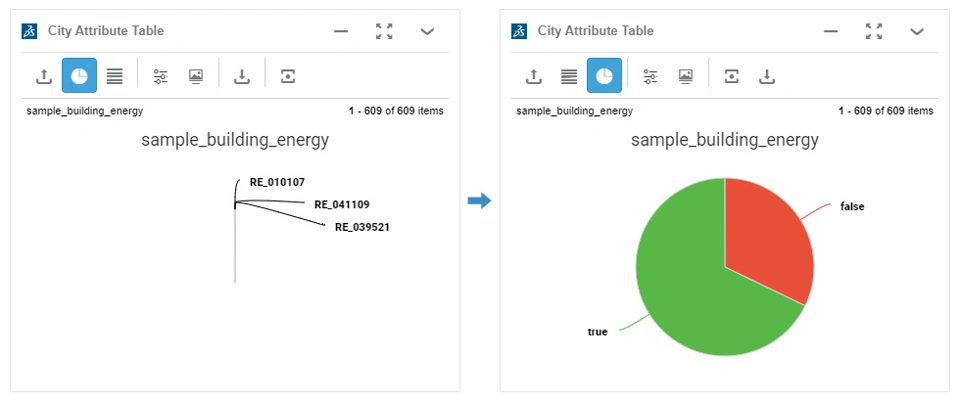Image resolution: width=960 pixels, height=401 pixels.
Task: Toggle the pie chart view in the left panel
Action: [79, 76]
